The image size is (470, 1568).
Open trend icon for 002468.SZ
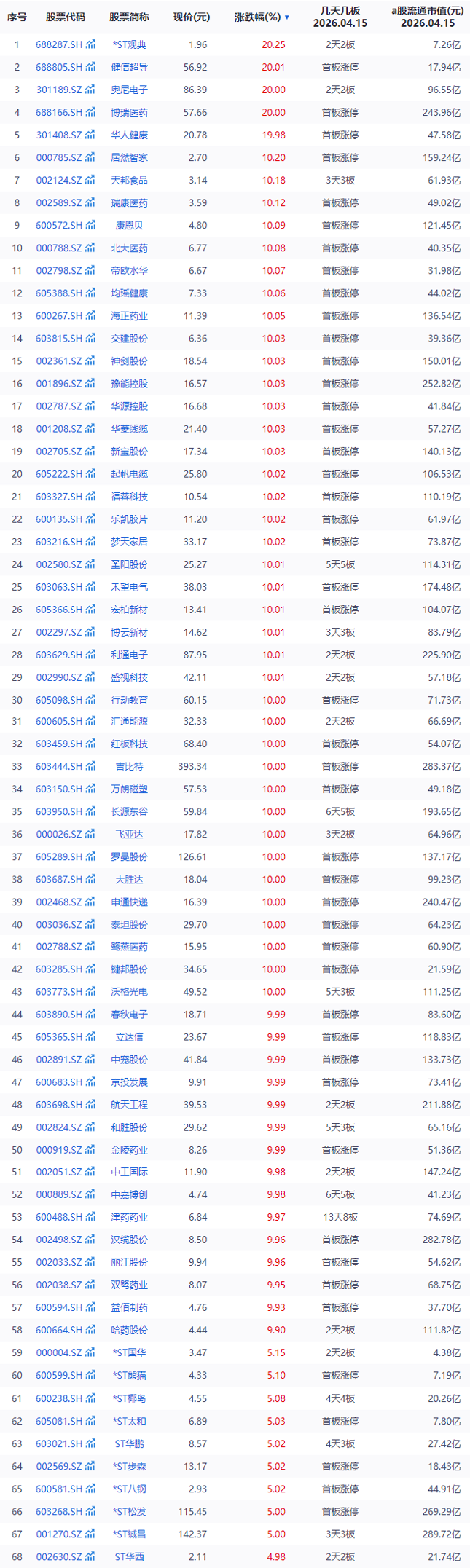point(90,902)
